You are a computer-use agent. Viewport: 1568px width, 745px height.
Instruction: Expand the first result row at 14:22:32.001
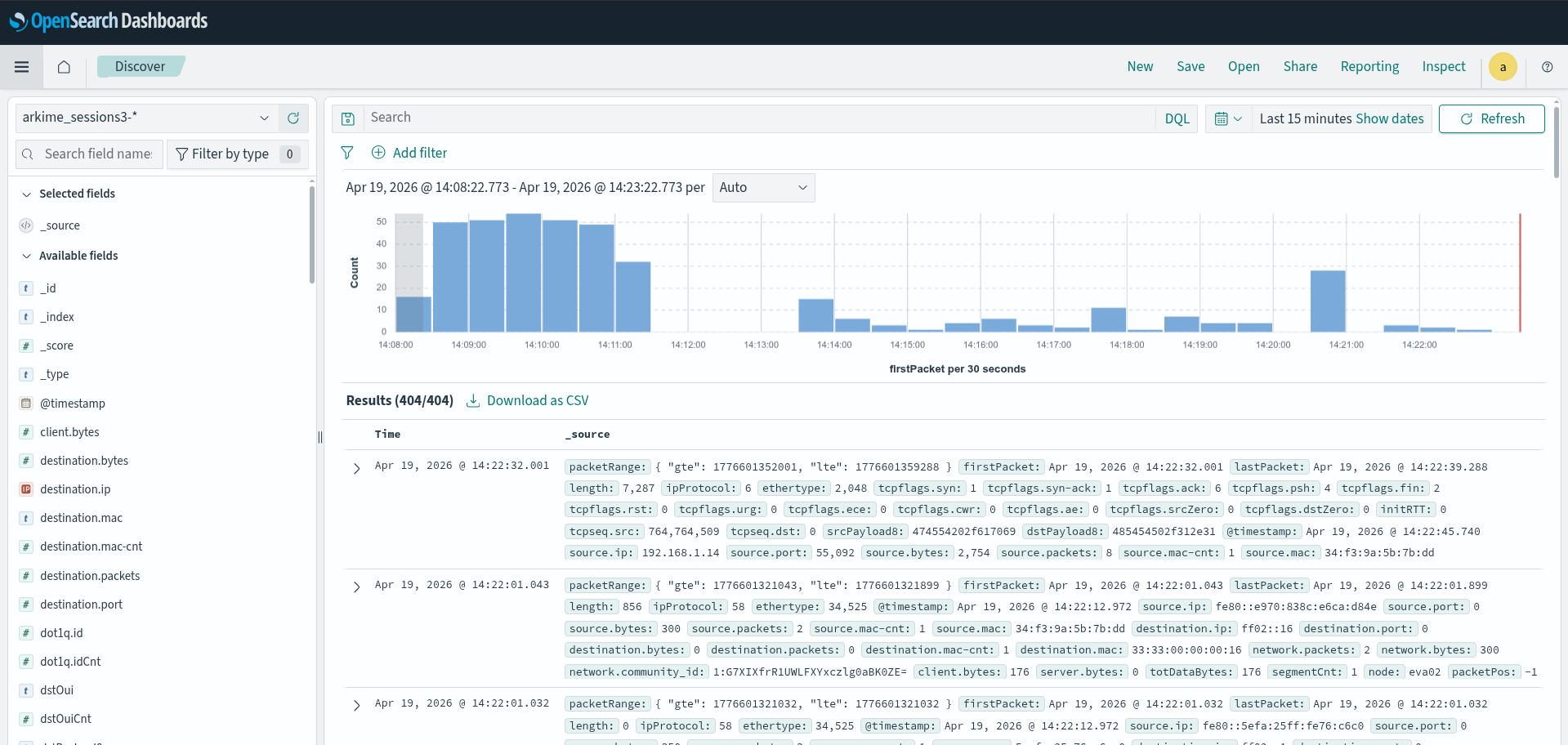point(356,469)
